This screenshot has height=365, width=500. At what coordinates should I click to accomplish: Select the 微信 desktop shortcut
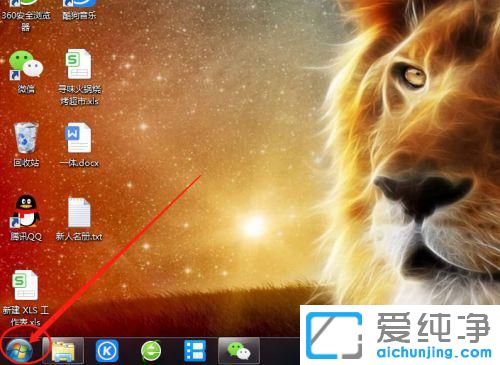coord(26,72)
